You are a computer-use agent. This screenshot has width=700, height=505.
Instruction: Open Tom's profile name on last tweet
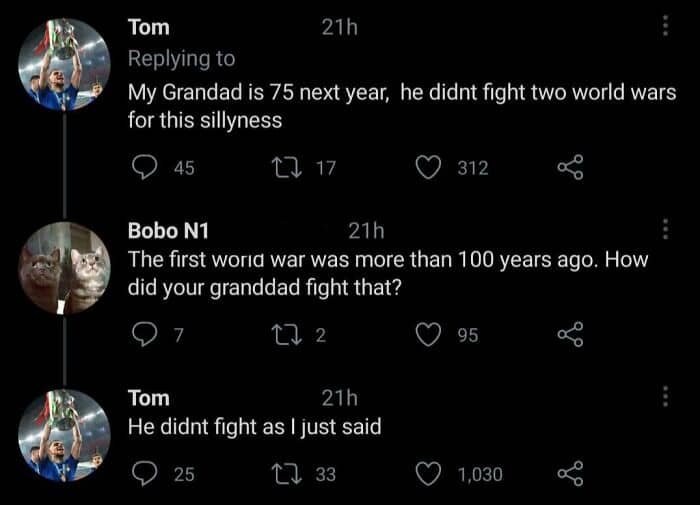149,398
